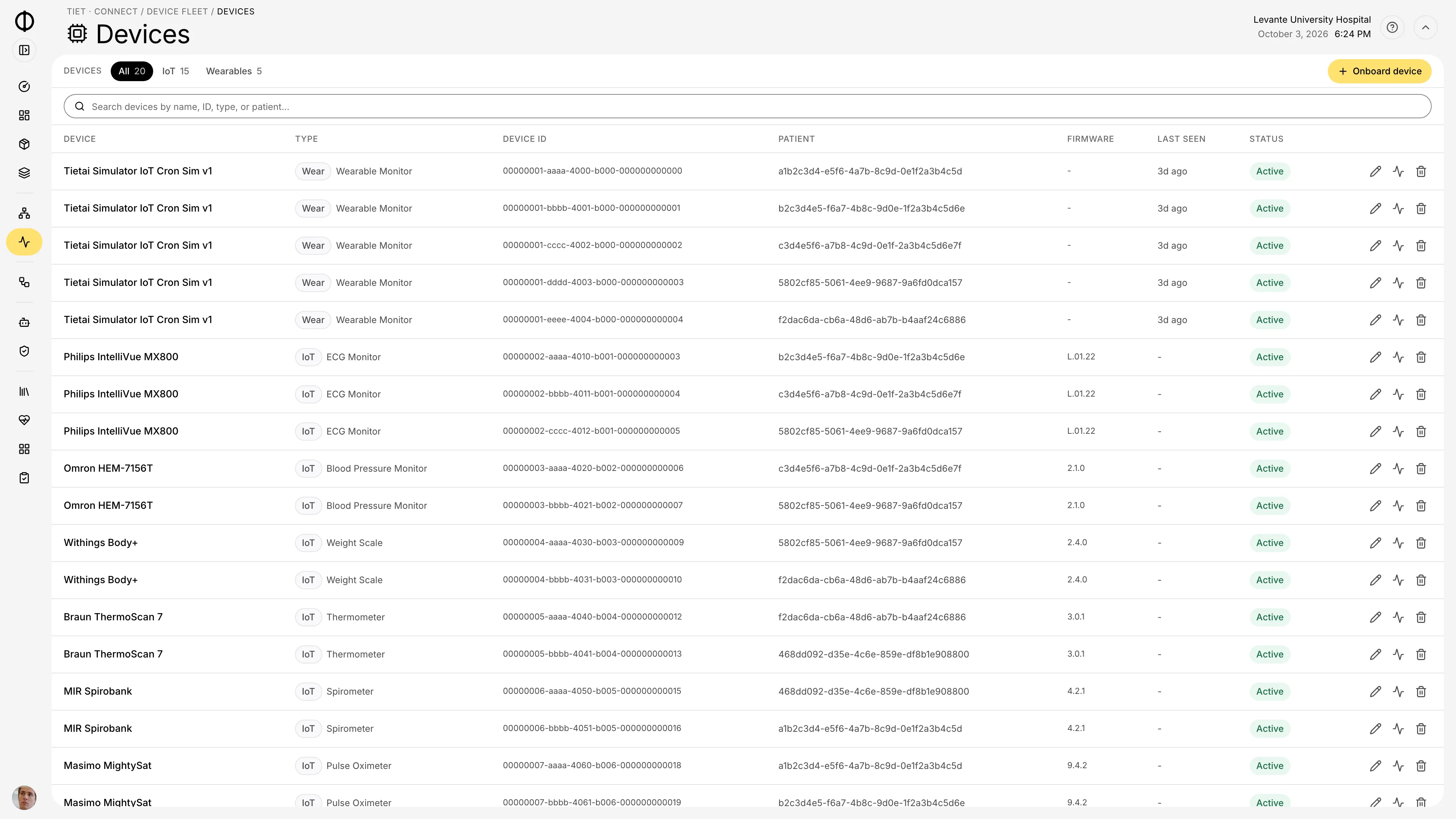View activity for Braun device 00000005-bbbb-4041

click(1398, 654)
